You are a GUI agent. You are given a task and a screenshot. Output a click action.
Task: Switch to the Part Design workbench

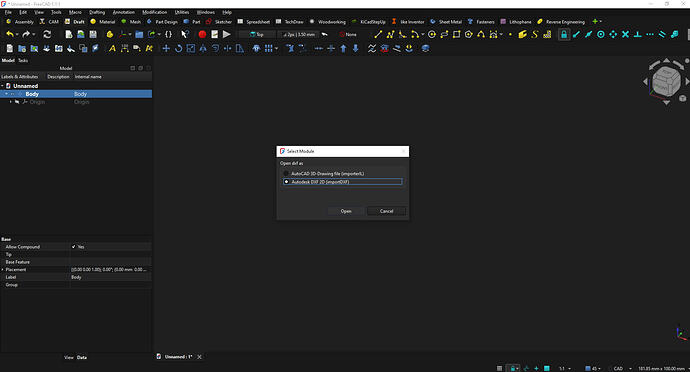pos(162,22)
